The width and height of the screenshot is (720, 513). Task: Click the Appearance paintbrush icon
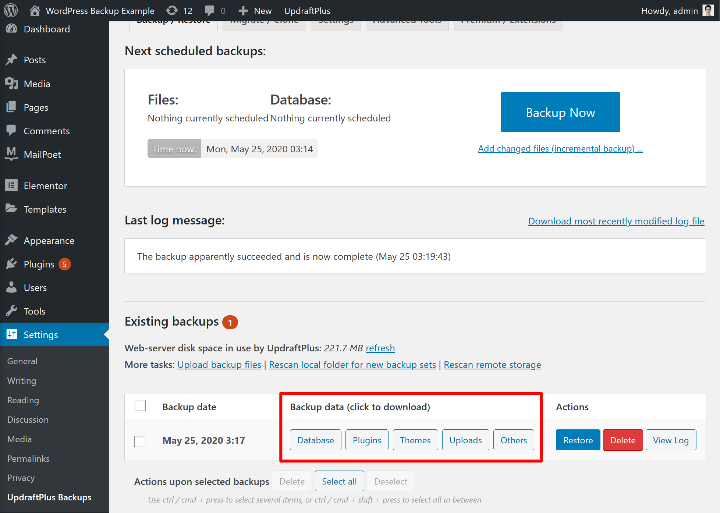click(11, 241)
